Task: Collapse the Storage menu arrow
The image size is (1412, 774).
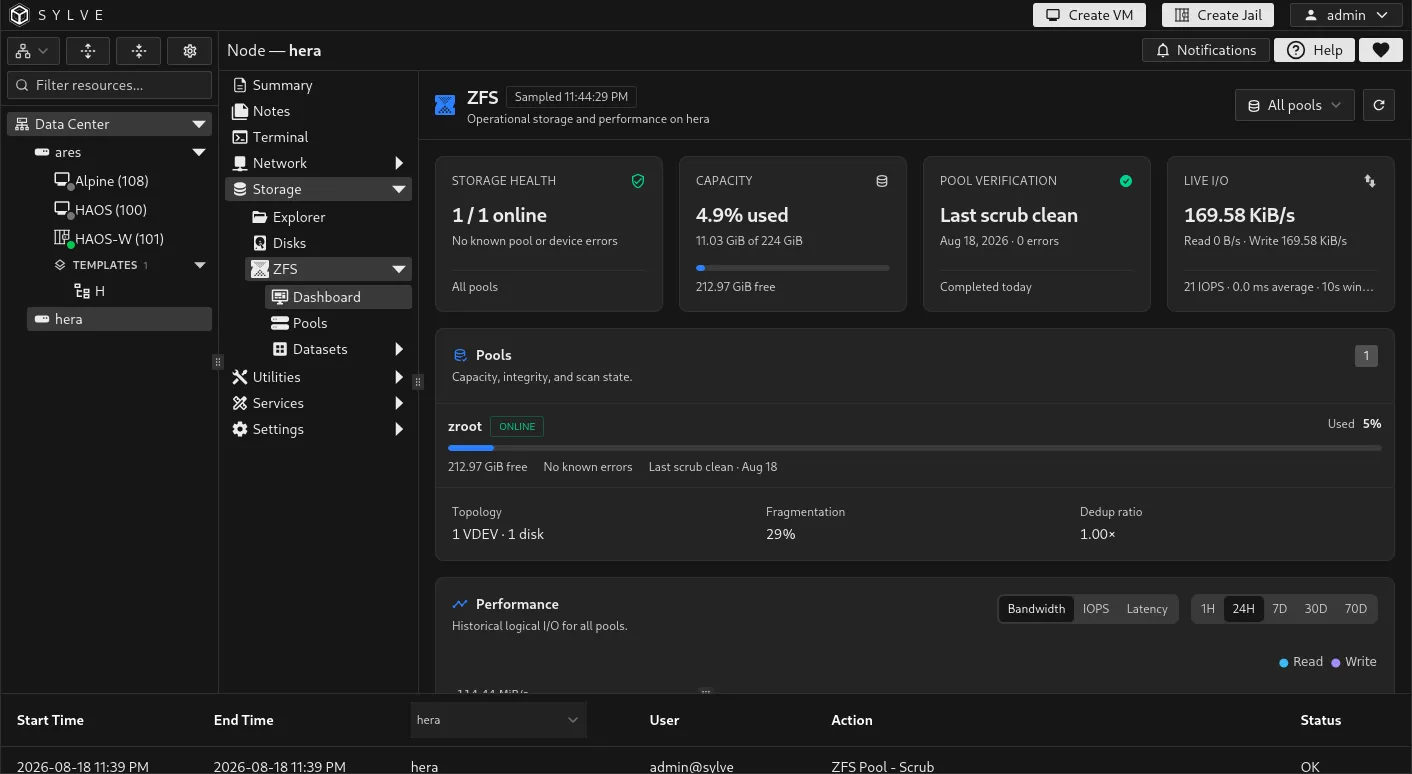Action: coord(399,189)
